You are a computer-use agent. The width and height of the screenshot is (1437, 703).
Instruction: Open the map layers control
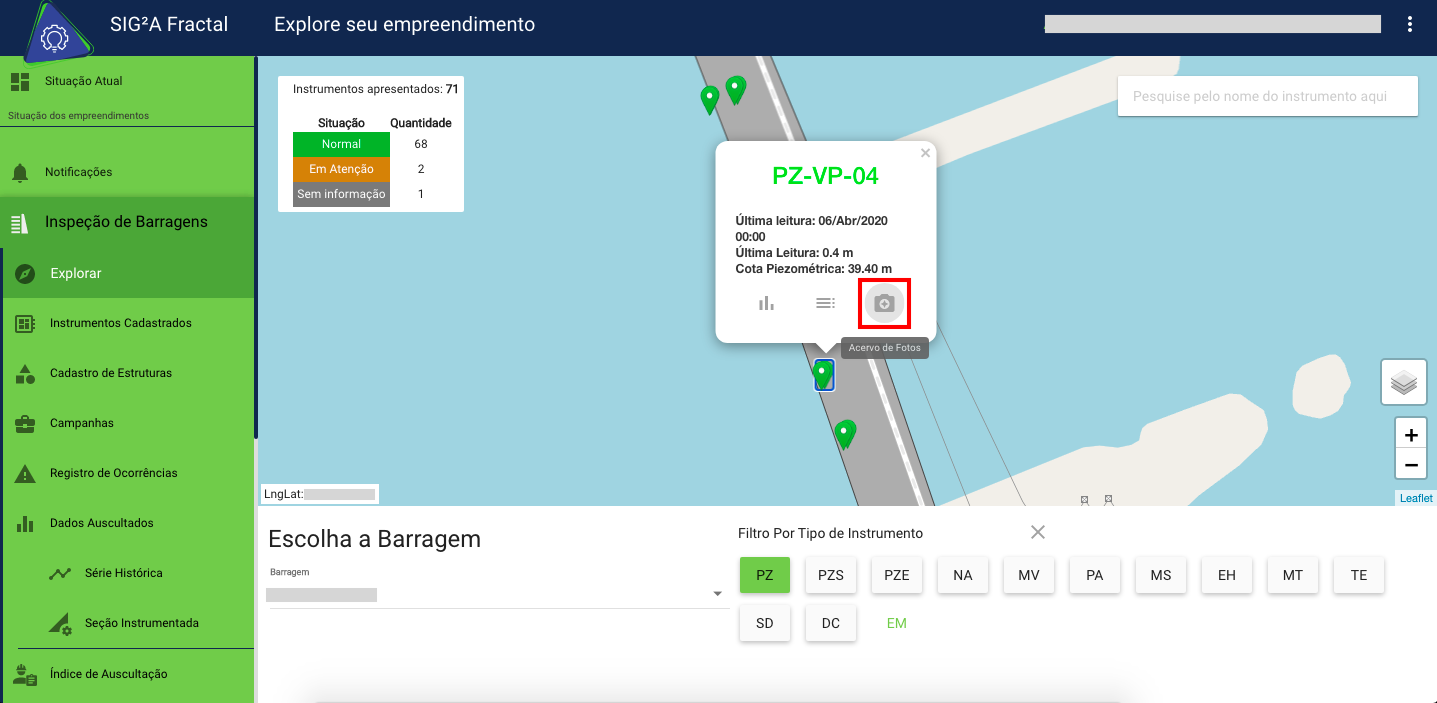1404,382
